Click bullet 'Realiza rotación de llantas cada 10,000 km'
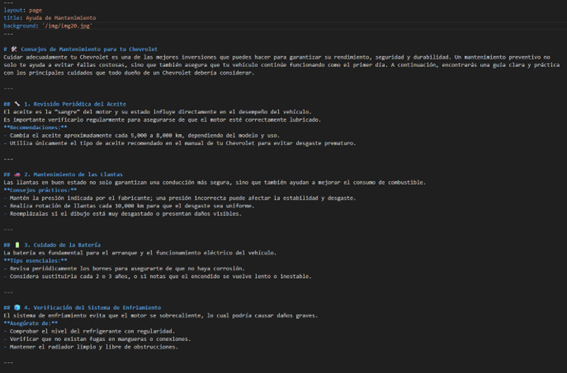Screen dimensions: 567x373 [x=129, y=206]
